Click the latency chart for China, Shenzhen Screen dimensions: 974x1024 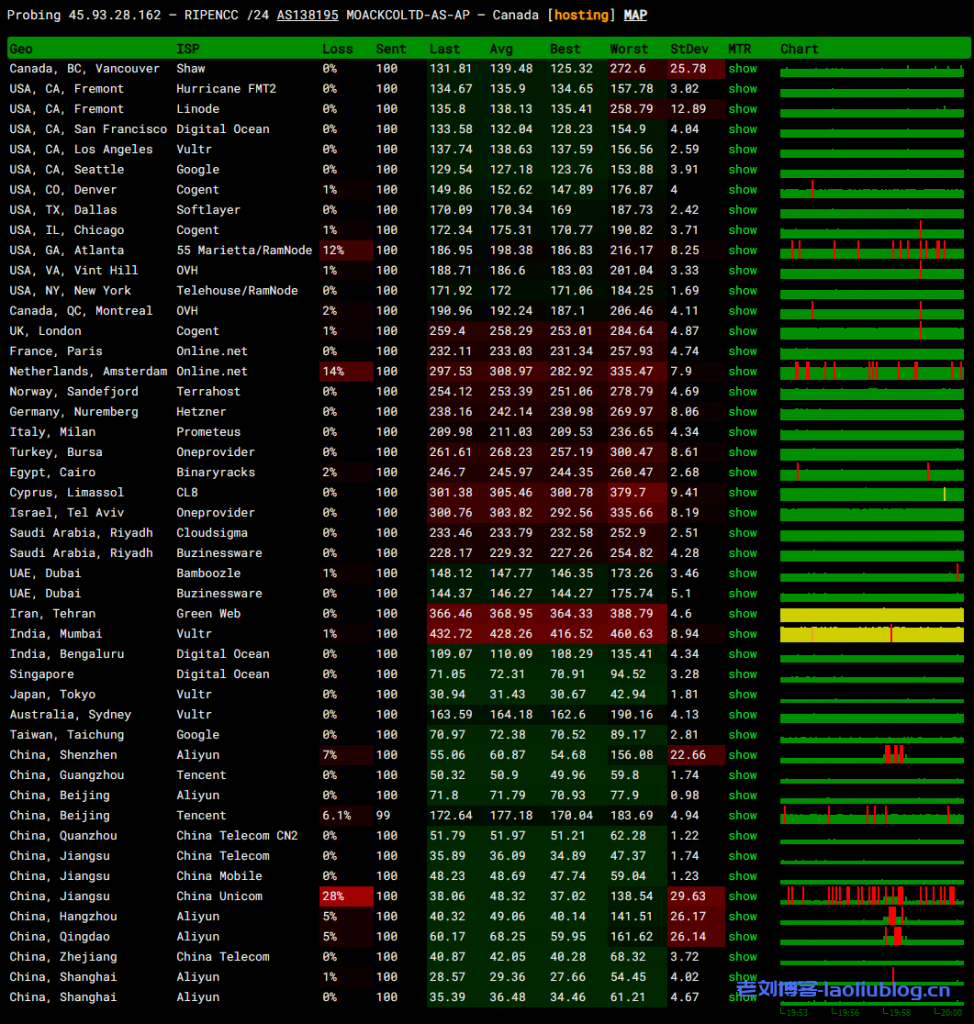point(871,755)
